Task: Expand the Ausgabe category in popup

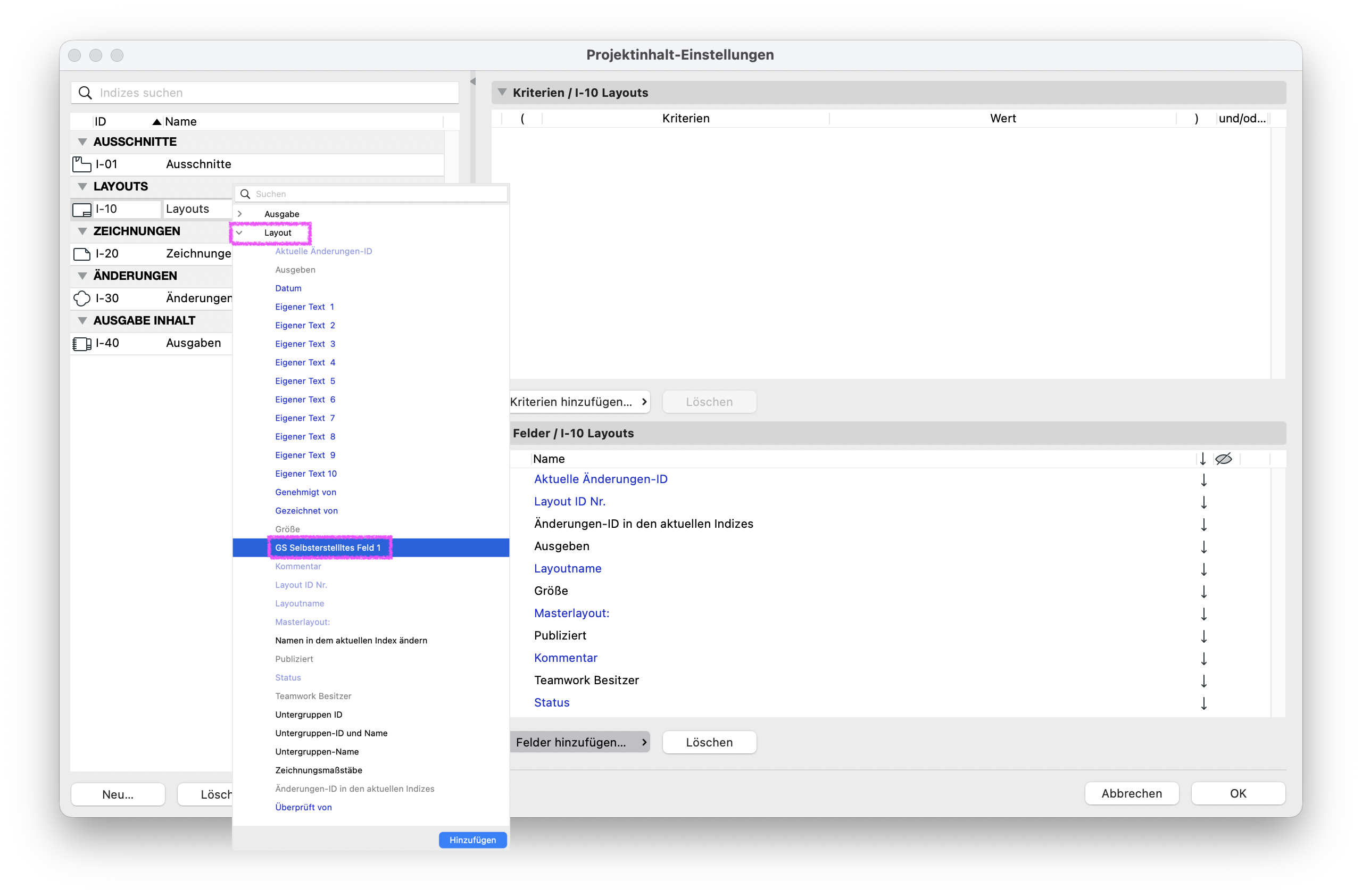Action: [240, 214]
